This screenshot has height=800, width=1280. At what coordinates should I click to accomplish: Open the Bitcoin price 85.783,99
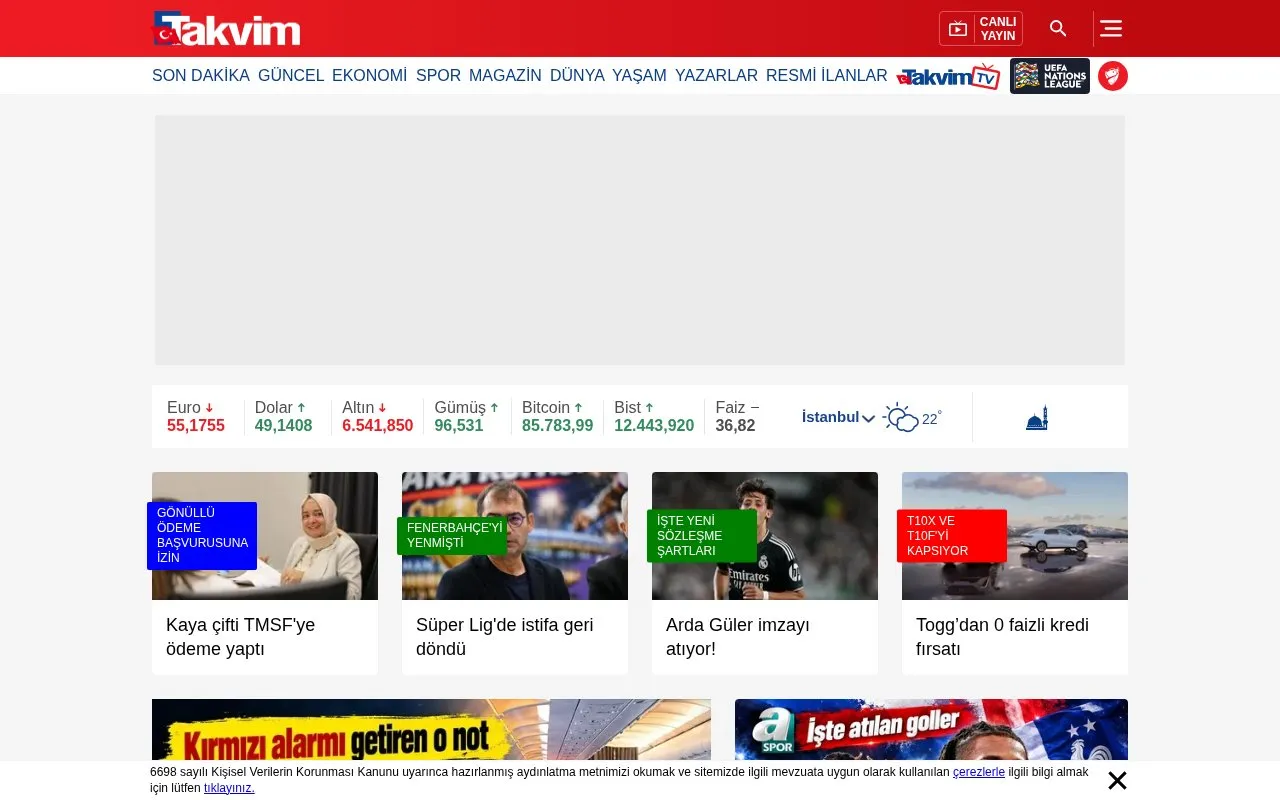(x=558, y=417)
